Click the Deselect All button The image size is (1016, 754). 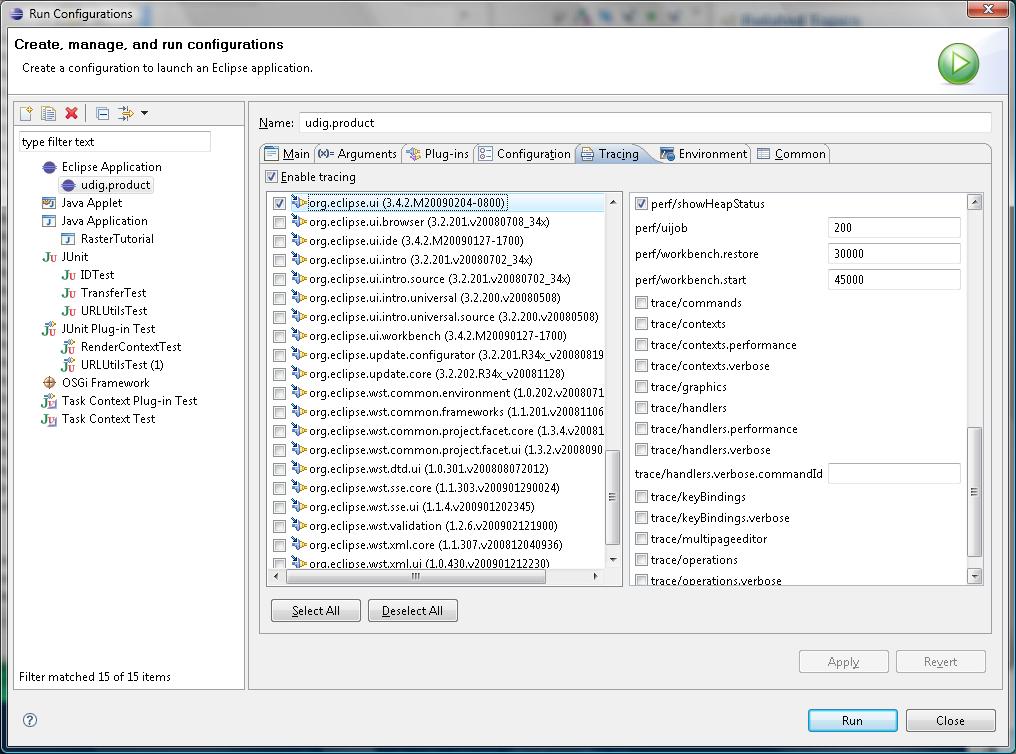coord(413,611)
